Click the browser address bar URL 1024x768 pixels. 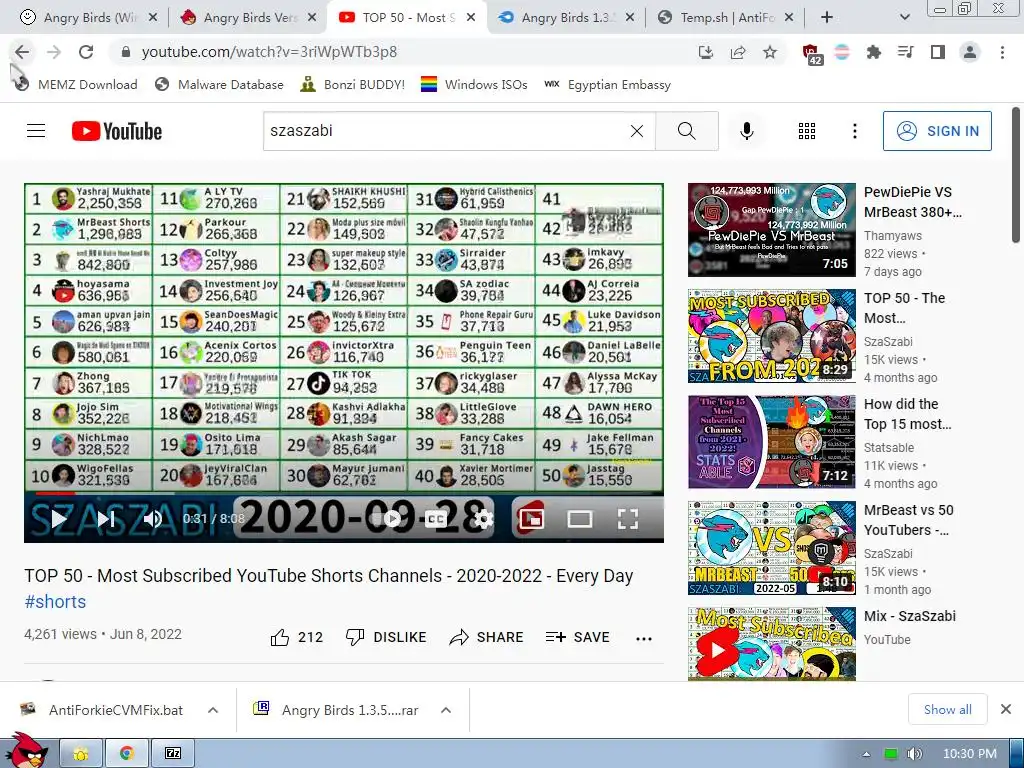(x=269, y=52)
